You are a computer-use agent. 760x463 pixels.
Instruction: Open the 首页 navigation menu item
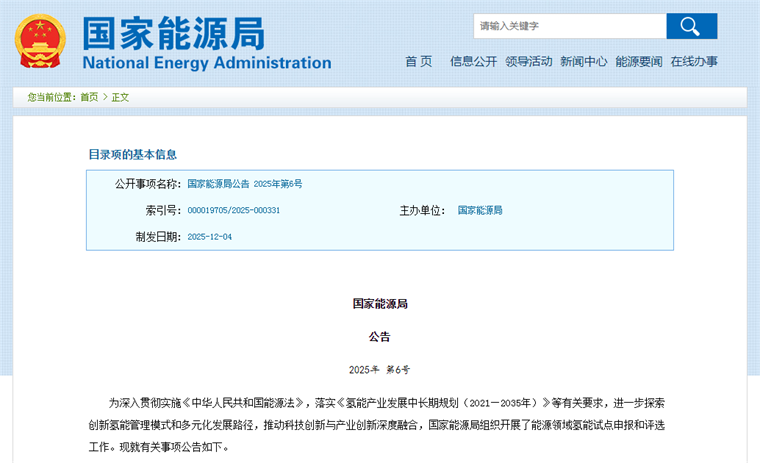418,61
